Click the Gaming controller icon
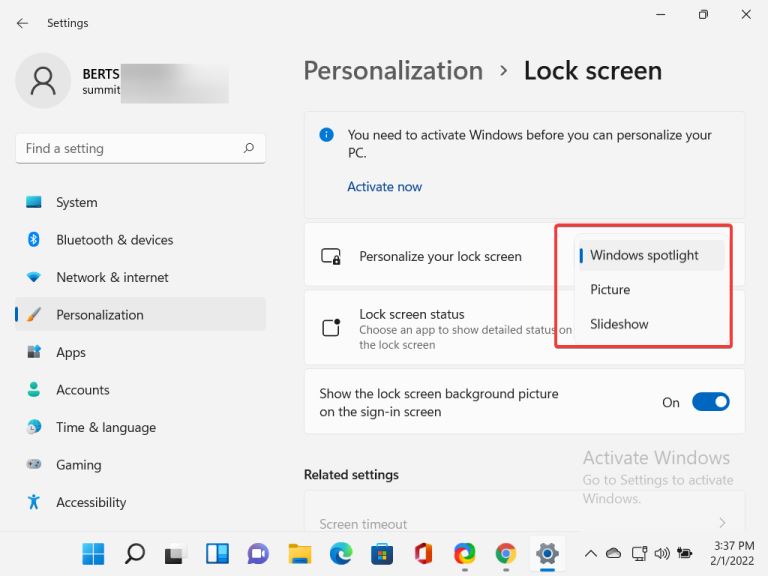Viewport: 768px width, 576px height. pyautogui.click(x=34, y=464)
